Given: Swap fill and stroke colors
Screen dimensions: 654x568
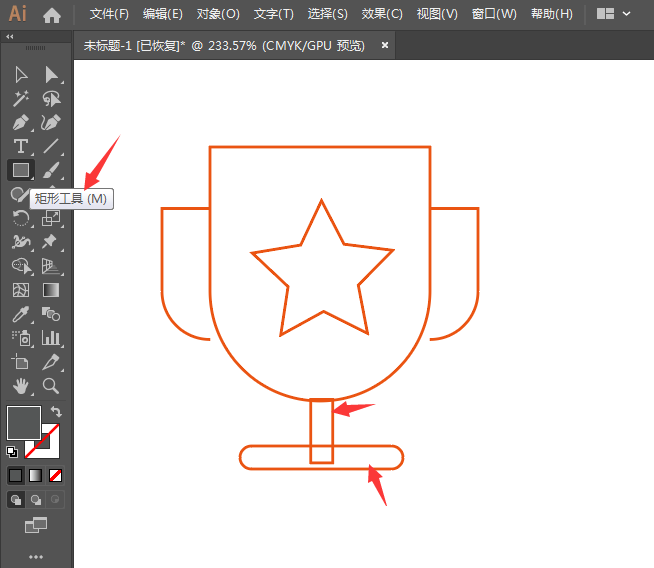Looking at the screenshot, I should (x=56, y=412).
